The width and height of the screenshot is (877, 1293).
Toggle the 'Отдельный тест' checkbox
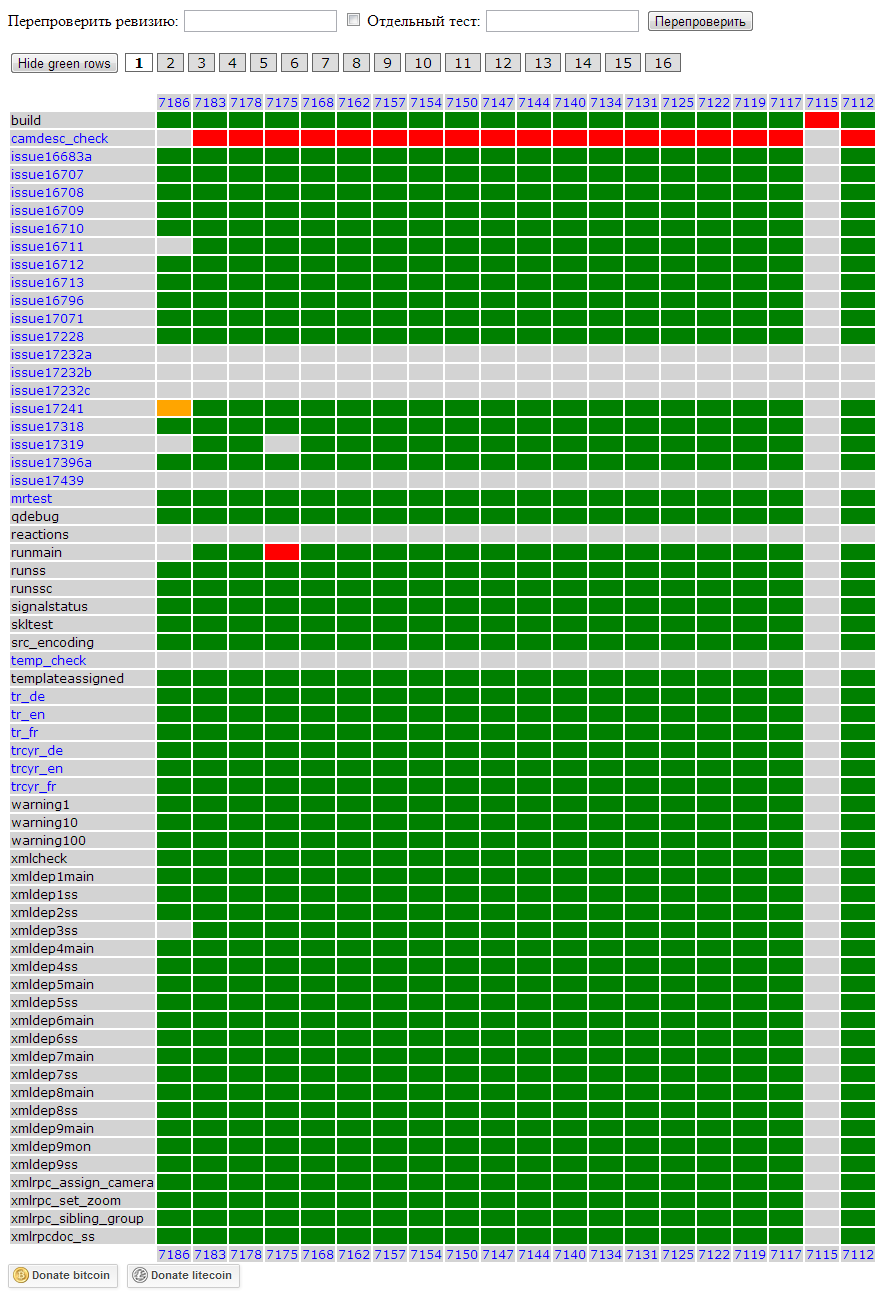353,20
